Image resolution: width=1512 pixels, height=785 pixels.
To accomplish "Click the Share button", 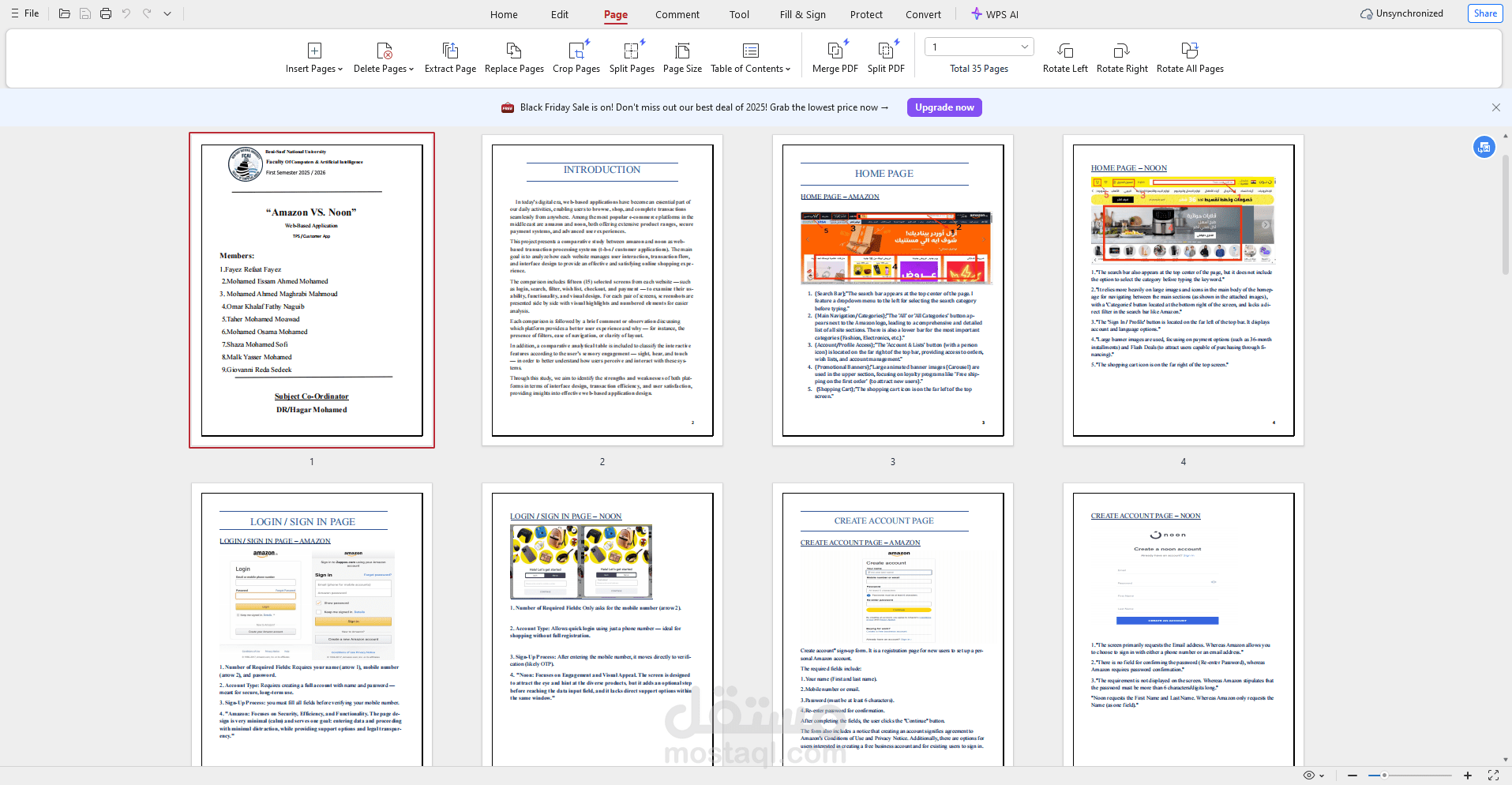I will point(1485,13).
